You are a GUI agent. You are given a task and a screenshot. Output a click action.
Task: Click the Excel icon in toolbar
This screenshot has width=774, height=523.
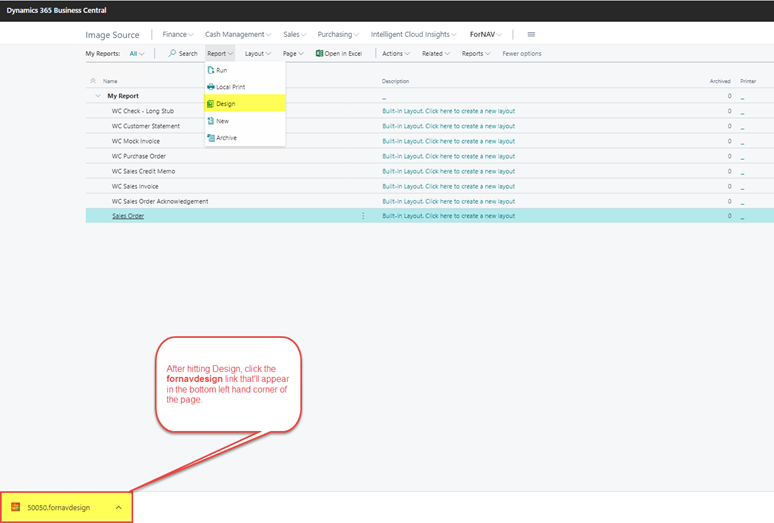click(x=319, y=53)
